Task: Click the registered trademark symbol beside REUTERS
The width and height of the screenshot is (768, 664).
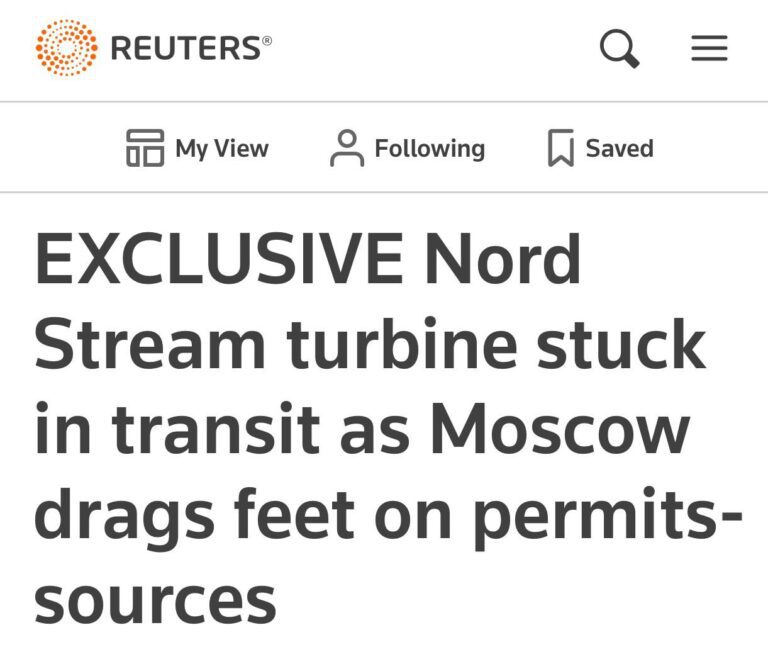Action: point(267,40)
